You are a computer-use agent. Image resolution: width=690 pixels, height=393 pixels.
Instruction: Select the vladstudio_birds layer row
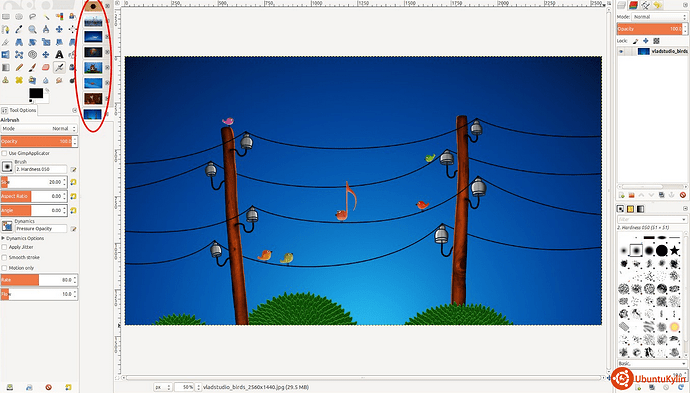pyautogui.click(x=652, y=51)
